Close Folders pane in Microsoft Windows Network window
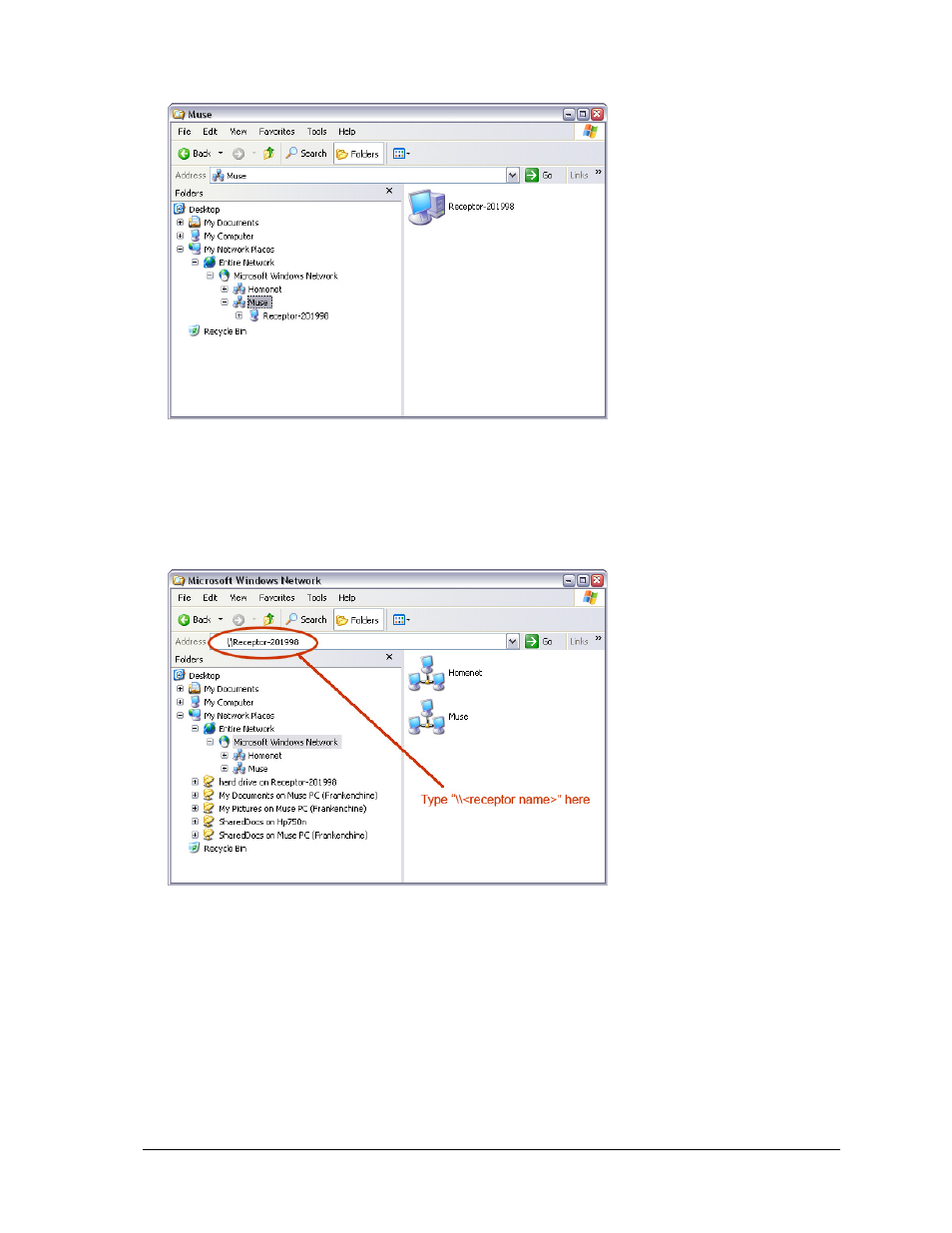This screenshot has height=1233, width=952. click(x=389, y=657)
